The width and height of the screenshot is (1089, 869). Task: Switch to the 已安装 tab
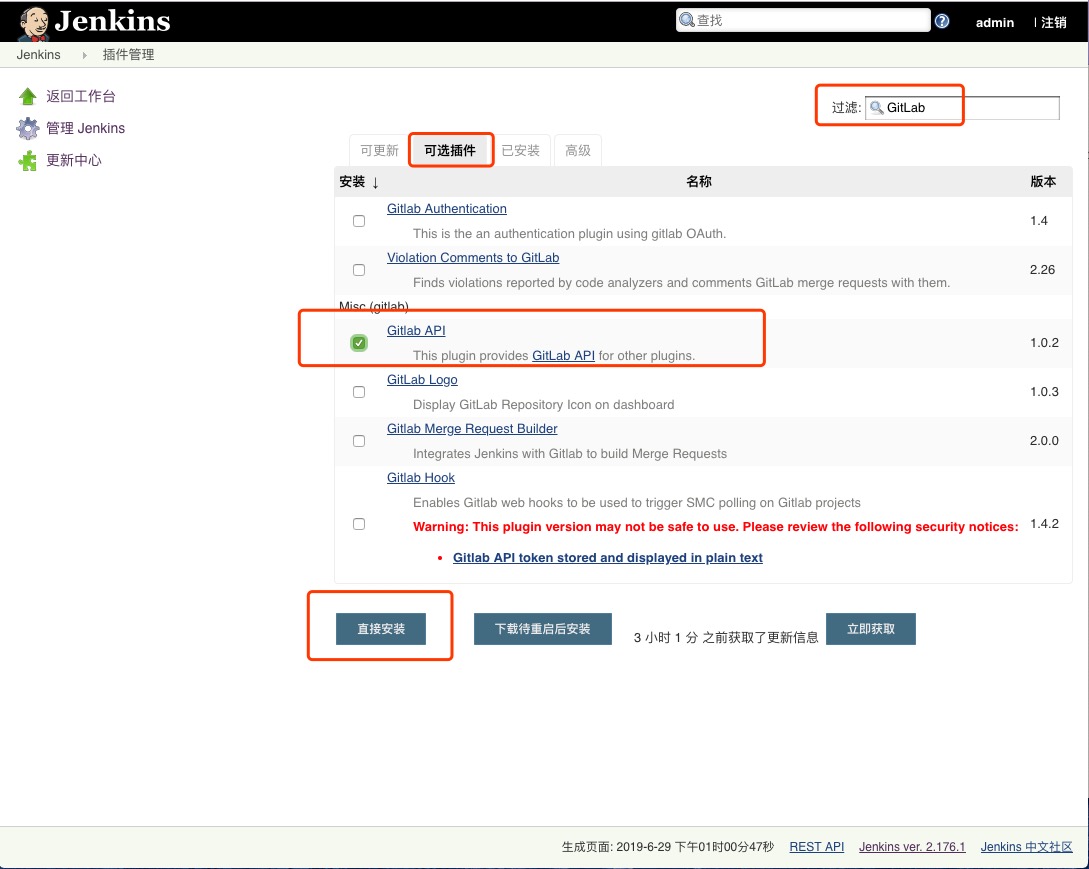tap(520, 150)
